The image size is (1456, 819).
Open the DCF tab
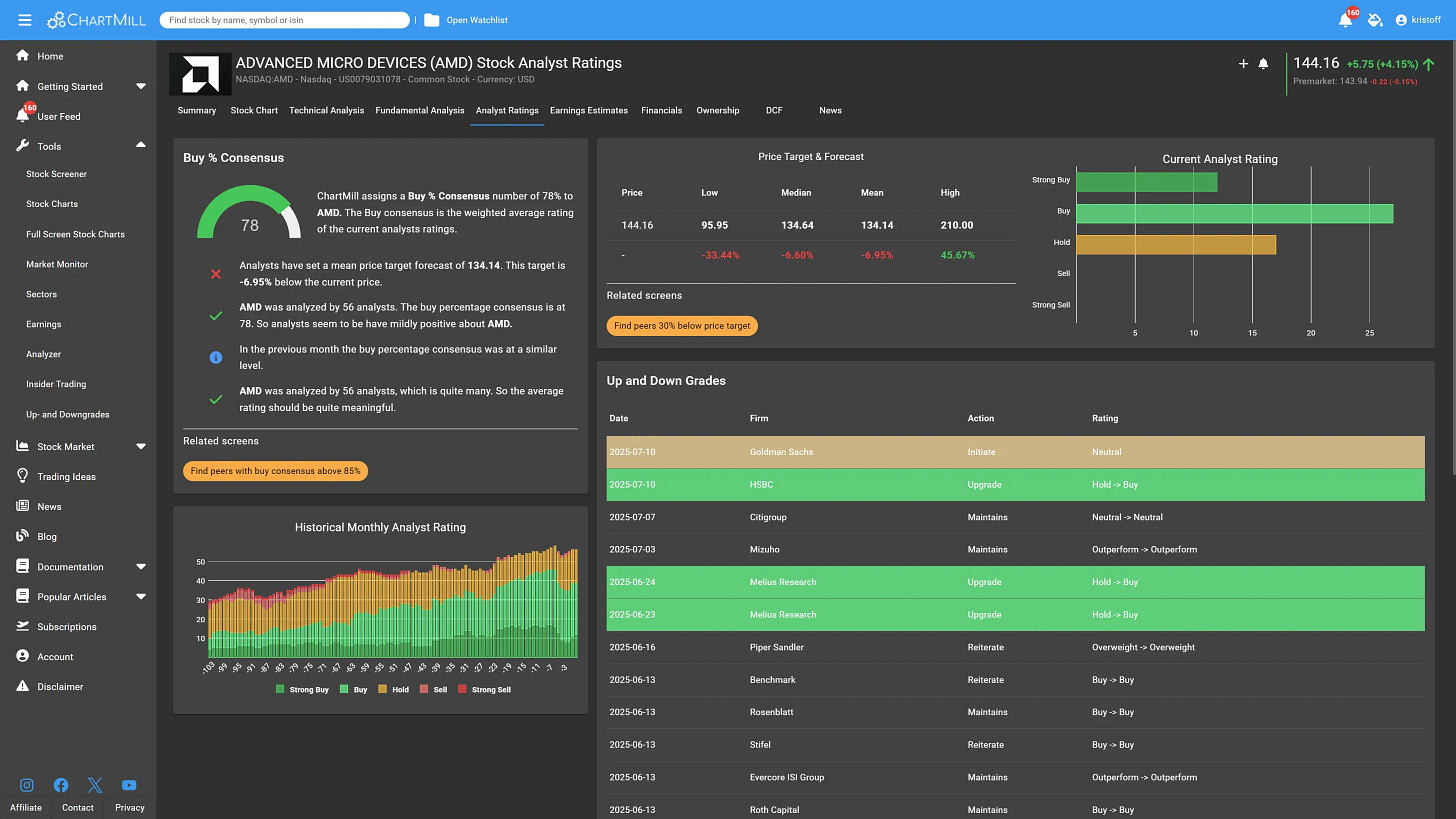[x=774, y=110]
